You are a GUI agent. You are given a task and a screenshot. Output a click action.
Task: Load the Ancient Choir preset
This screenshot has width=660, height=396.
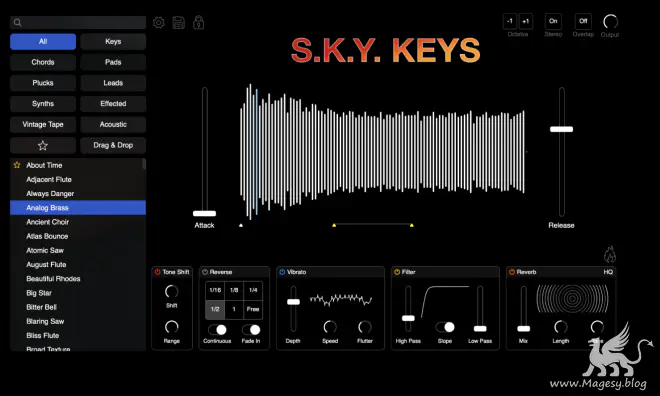point(78,222)
